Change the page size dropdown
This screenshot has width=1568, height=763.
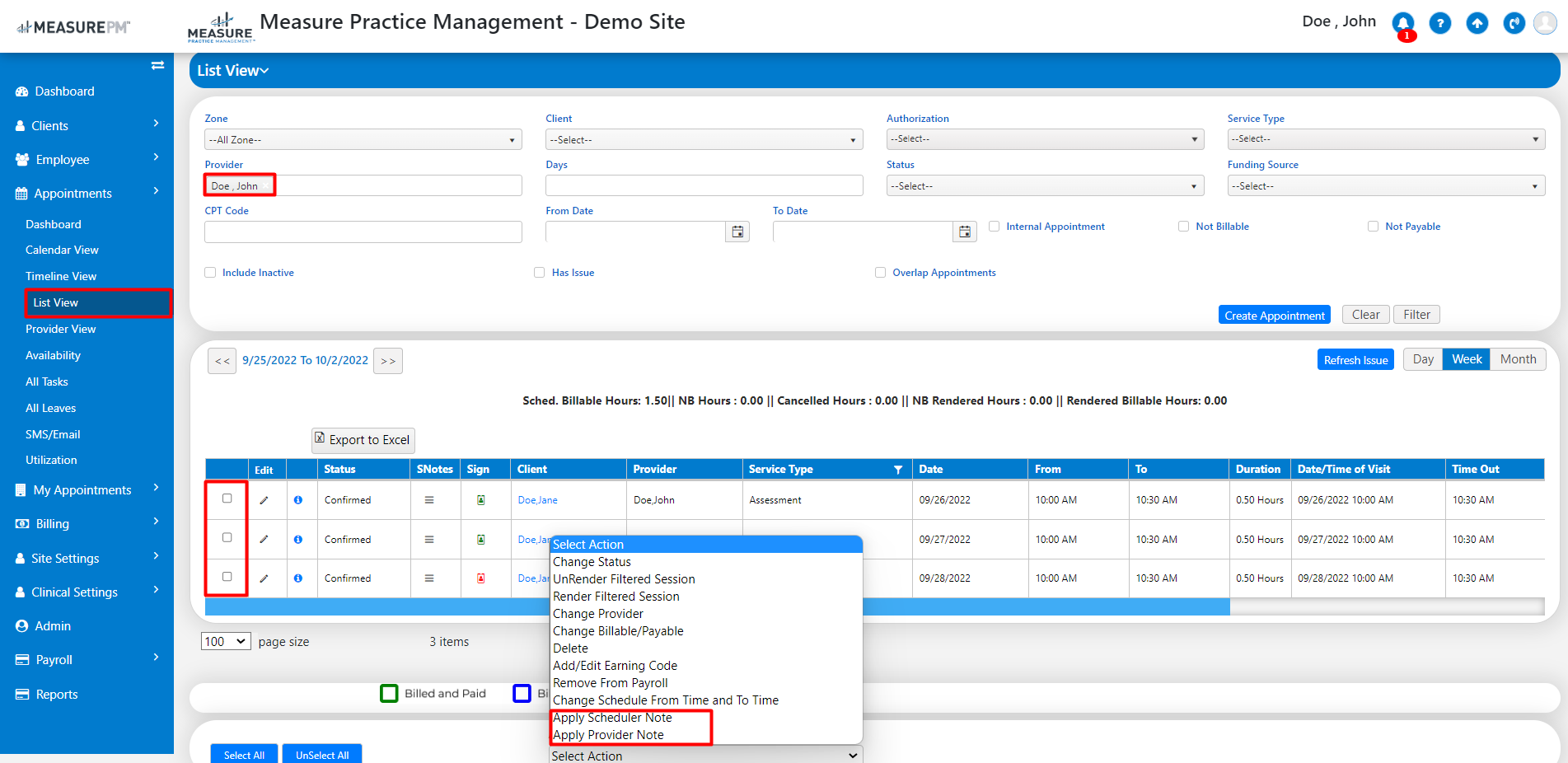pyautogui.click(x=226, y=642)
